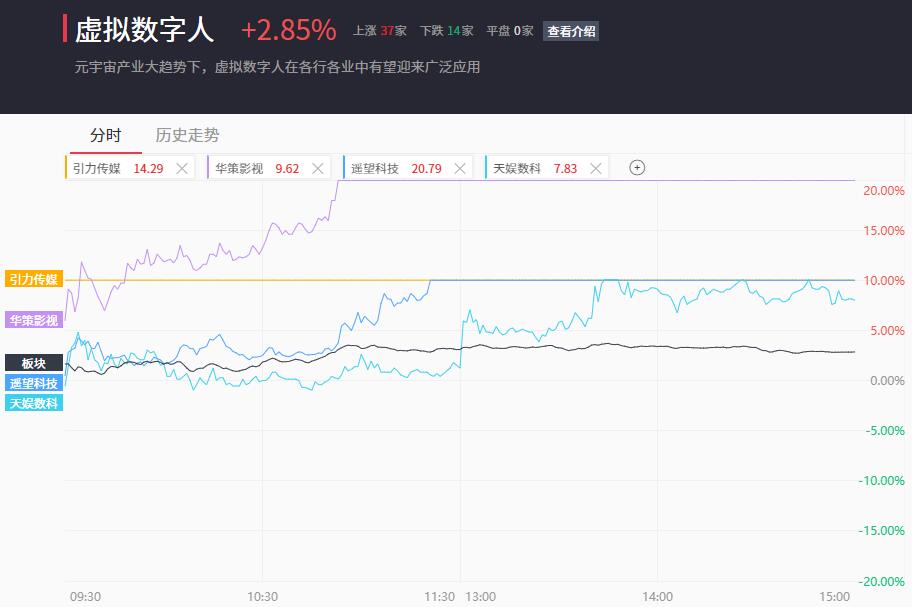Viewport: 912px width, 607px height.
Task: Click the cyan 天娱数科 legend label
Action: pyautogui.click(x=34, y=403)
